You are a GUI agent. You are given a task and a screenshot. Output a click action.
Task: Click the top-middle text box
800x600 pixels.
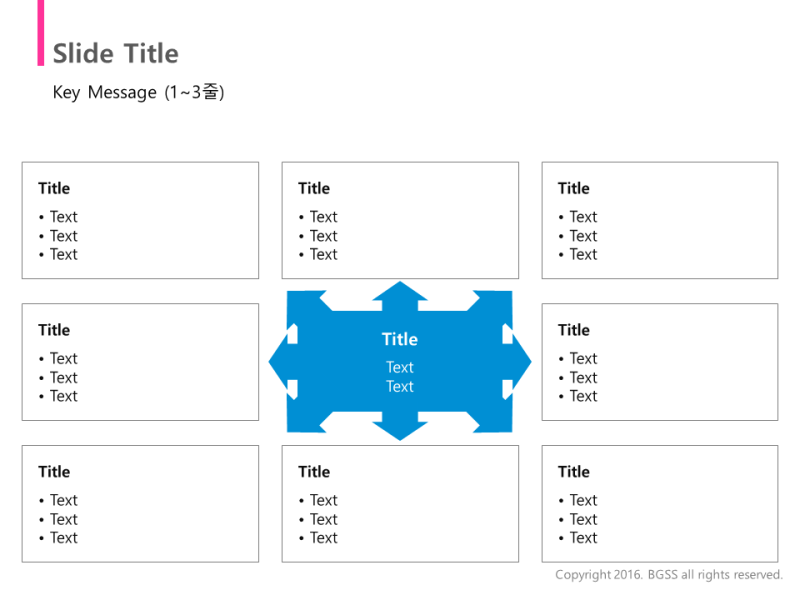pos(400,220)
